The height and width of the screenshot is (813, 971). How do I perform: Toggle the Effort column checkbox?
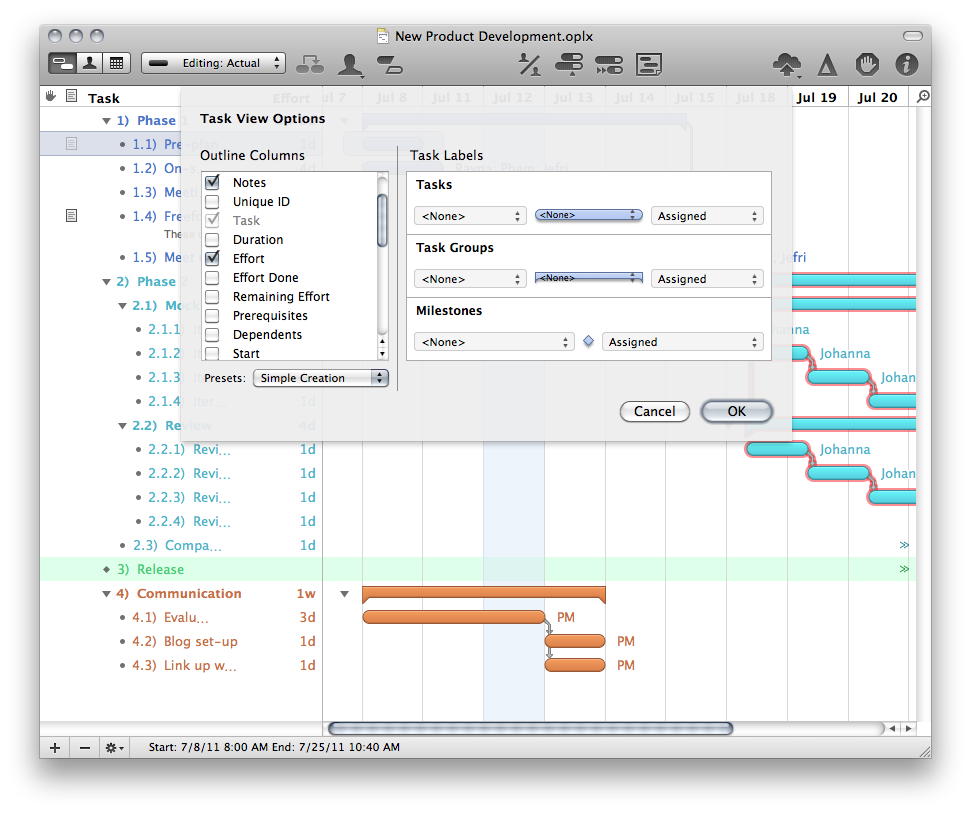coord(212,259)
